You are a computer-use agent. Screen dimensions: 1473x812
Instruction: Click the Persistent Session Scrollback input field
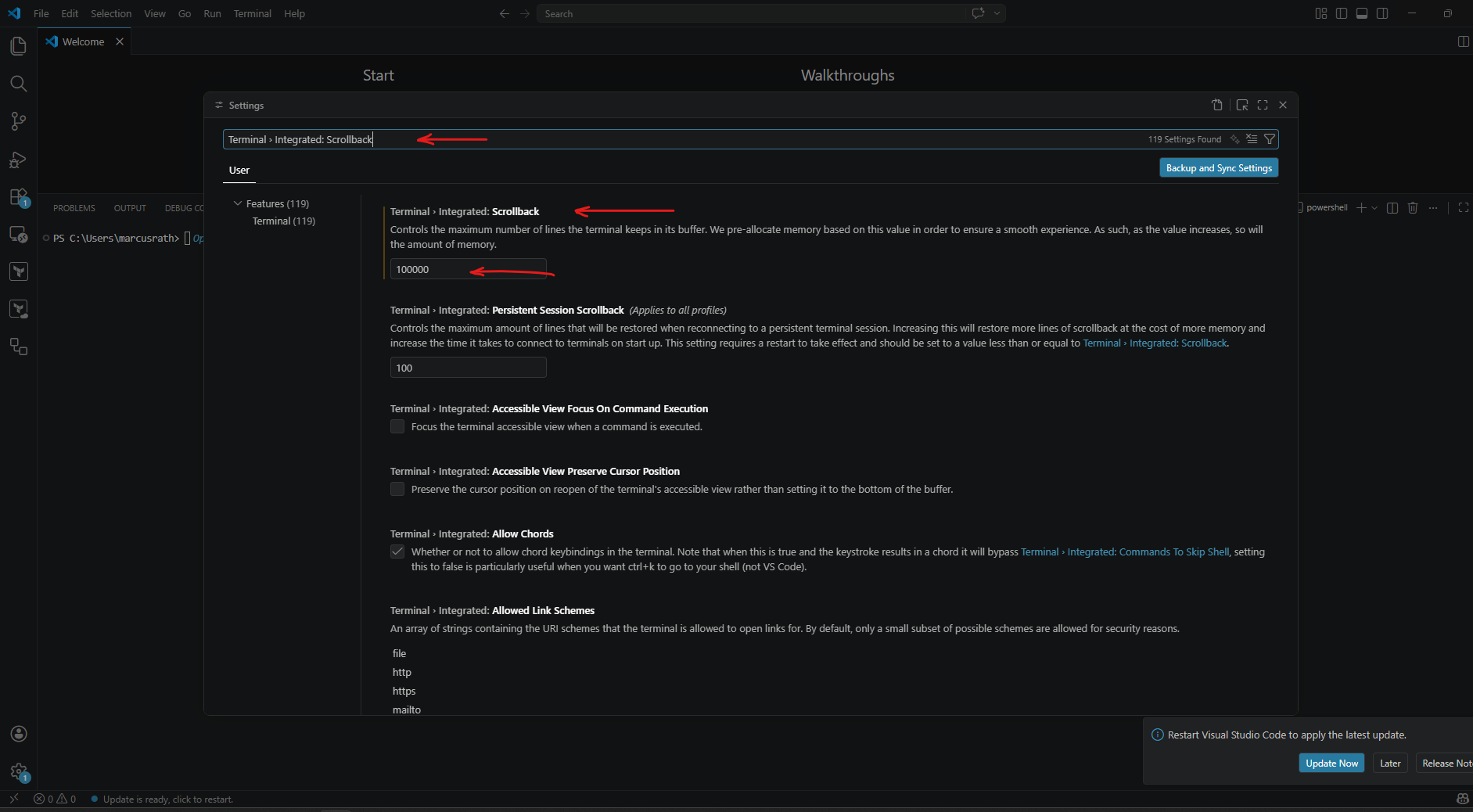click(469, 368)
